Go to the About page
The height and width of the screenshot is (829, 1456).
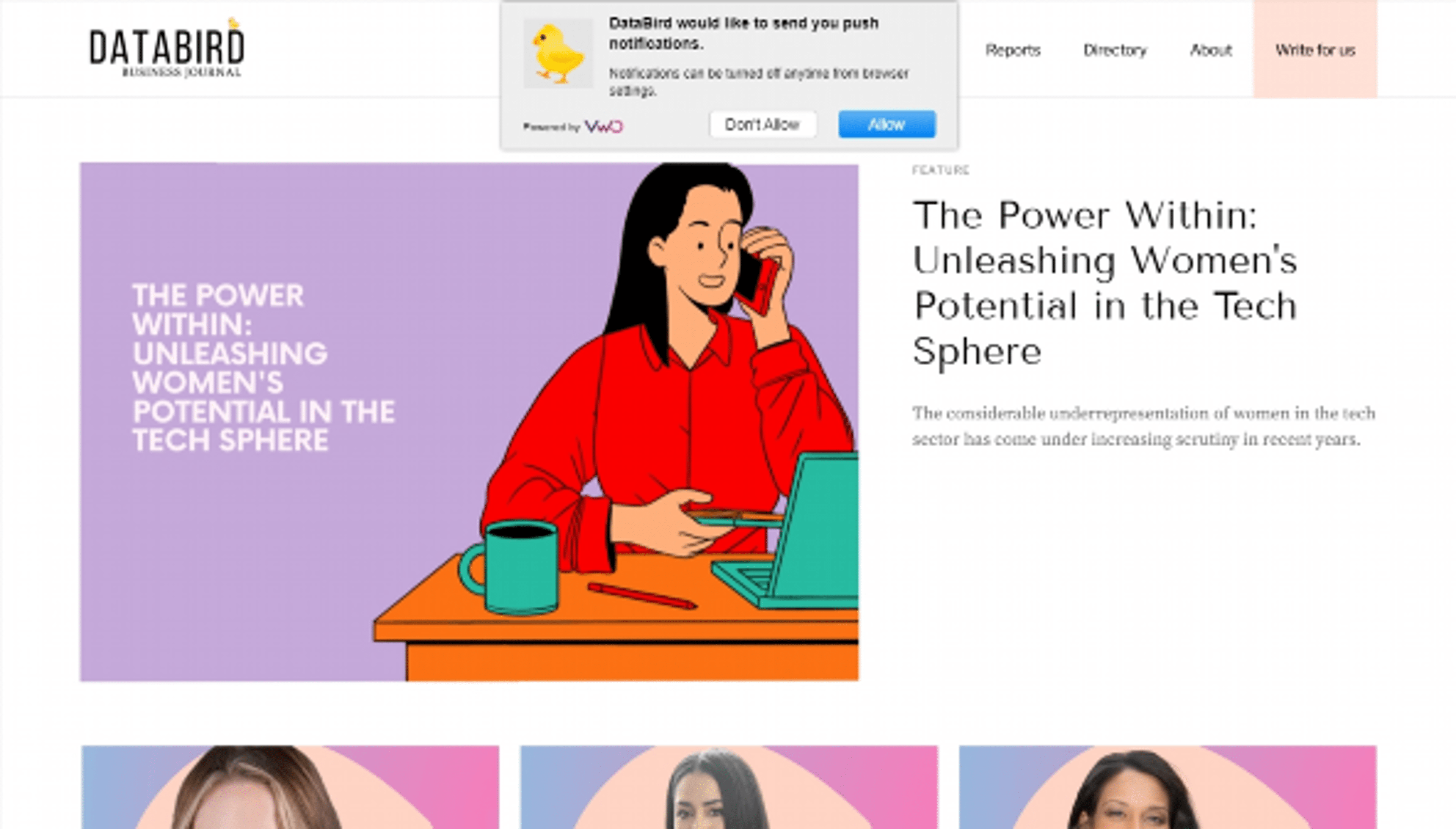(1211, 50)
